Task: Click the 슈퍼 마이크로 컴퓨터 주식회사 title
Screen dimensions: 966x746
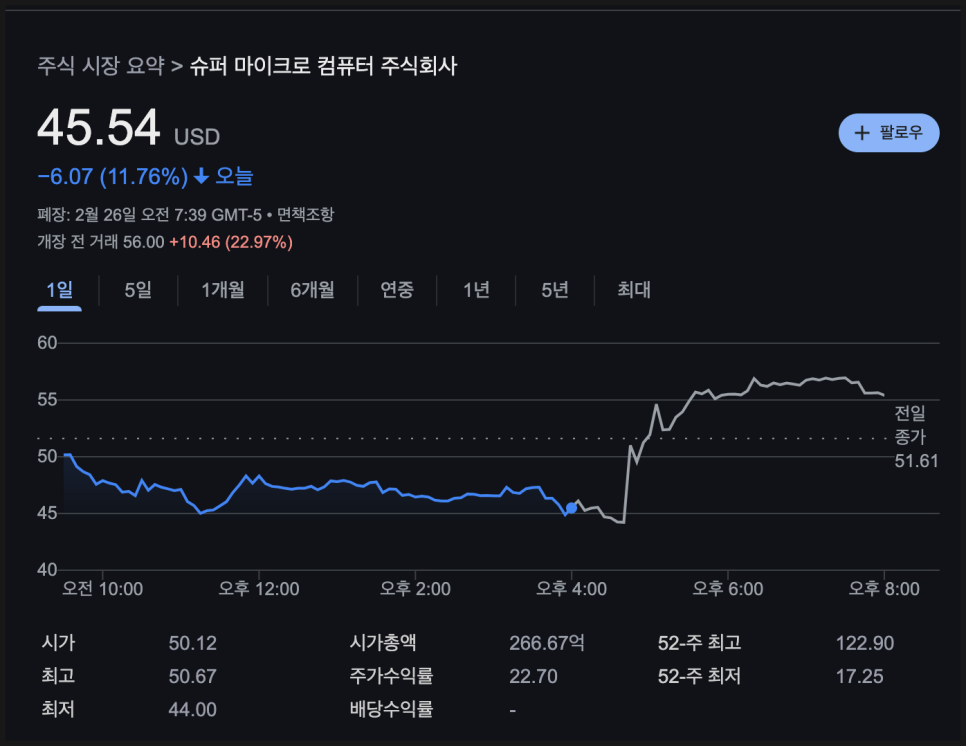Action: (x=323, y=65)
